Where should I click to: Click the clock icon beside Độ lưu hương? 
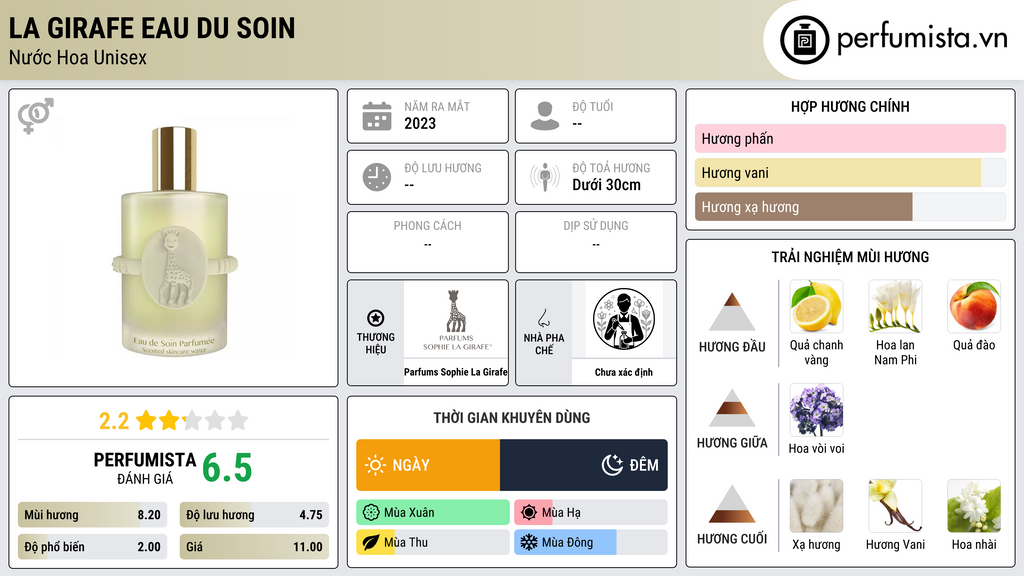tap(377, 177)
